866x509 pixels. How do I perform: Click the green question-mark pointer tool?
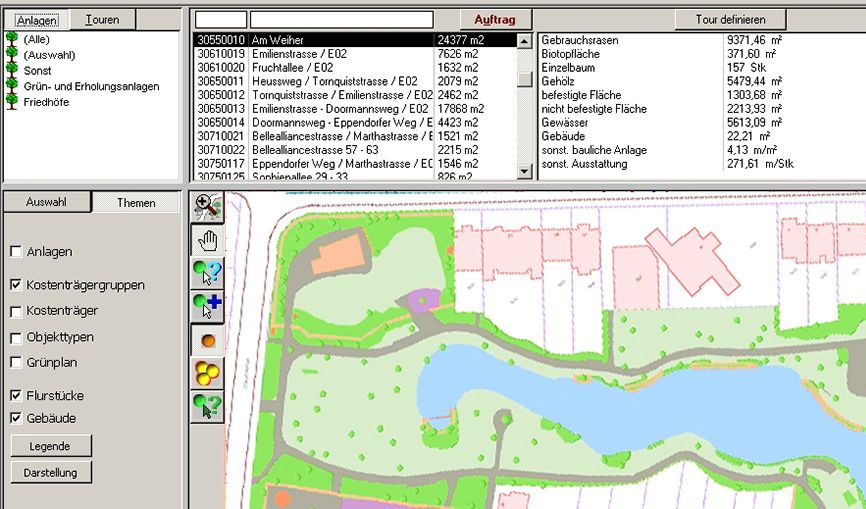(x=207, y=406)
